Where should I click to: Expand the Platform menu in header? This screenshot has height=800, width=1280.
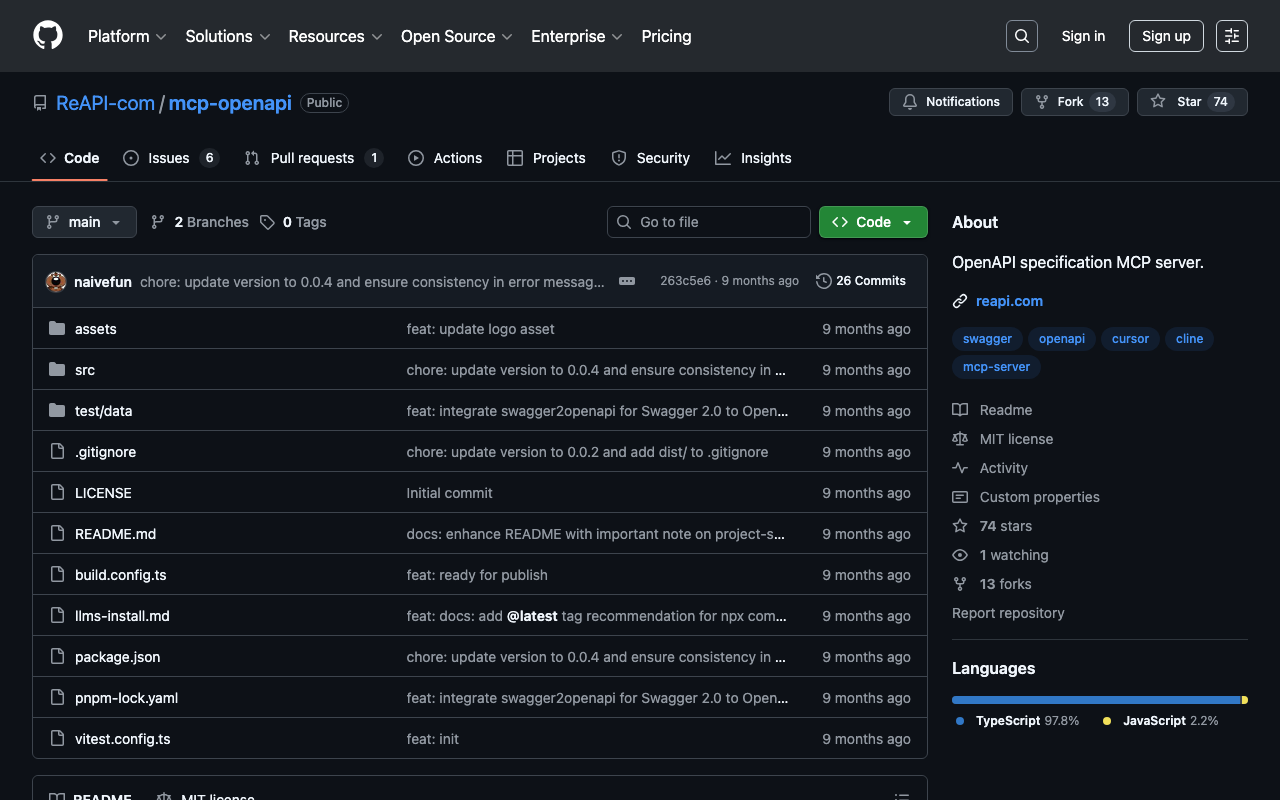tap(126, 36)
